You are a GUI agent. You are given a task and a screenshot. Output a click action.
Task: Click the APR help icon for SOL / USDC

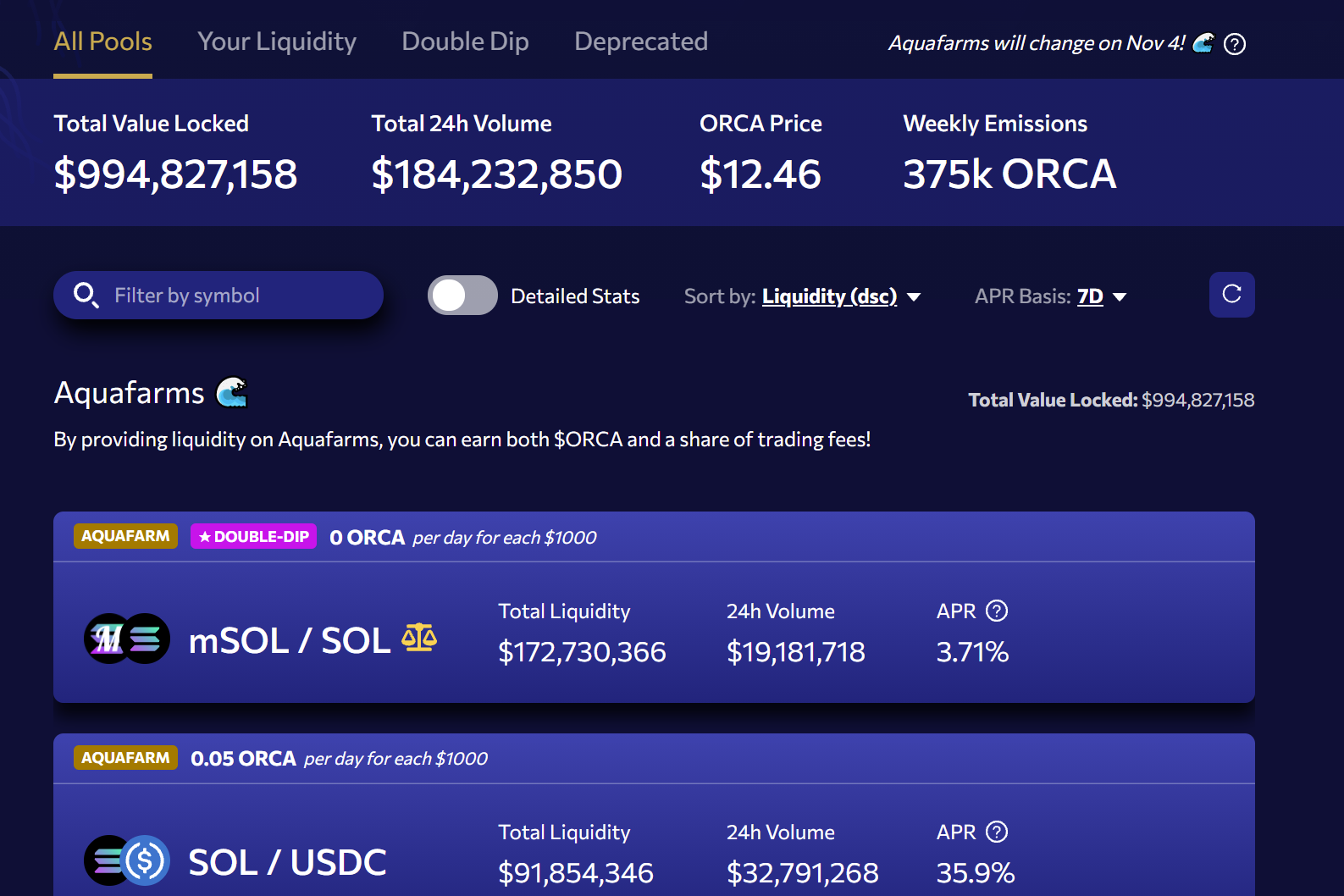997,832
